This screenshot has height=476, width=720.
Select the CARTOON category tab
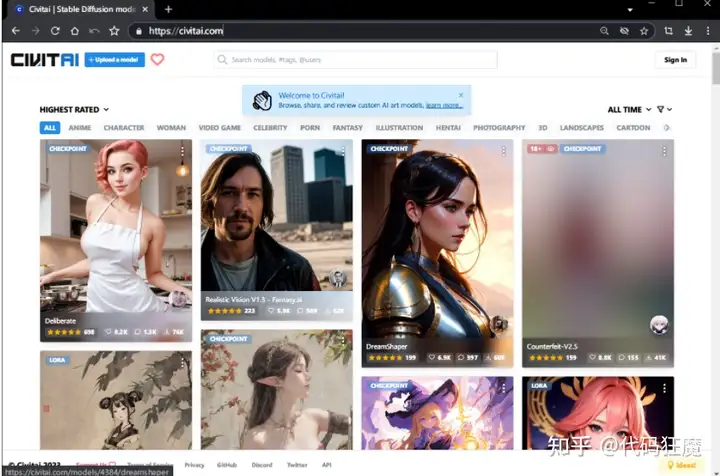[x=633, y=128]
